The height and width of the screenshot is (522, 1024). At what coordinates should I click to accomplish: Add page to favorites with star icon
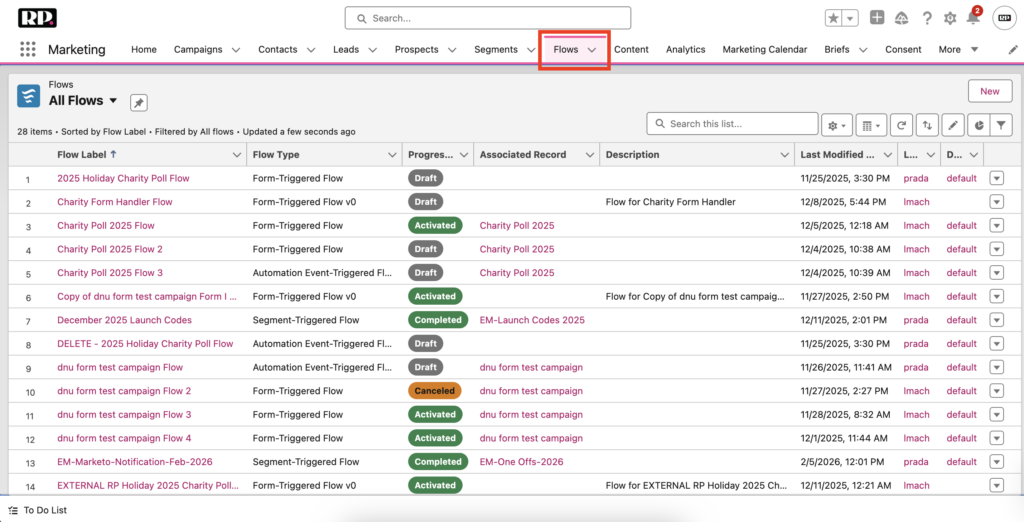833,18
